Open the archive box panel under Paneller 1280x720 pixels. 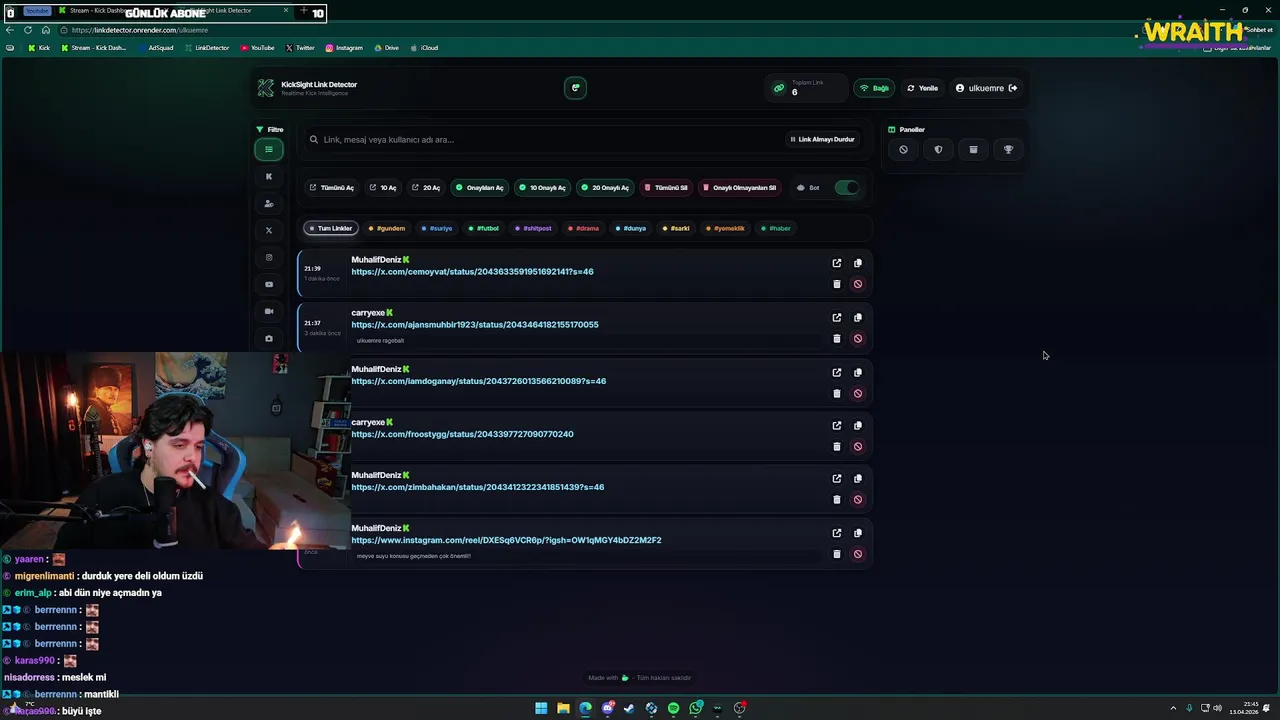point(973,149)
